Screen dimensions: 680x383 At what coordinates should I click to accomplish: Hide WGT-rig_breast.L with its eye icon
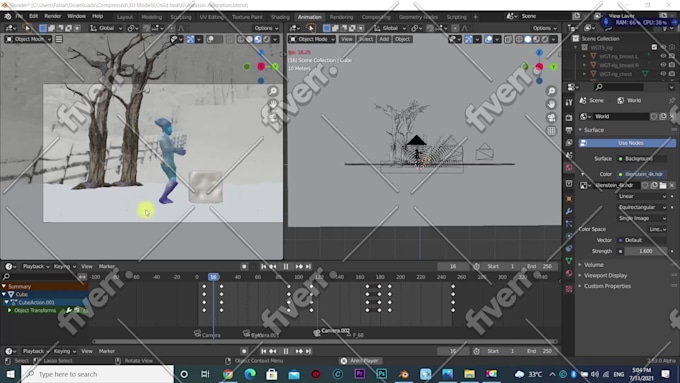pos(663,56)
